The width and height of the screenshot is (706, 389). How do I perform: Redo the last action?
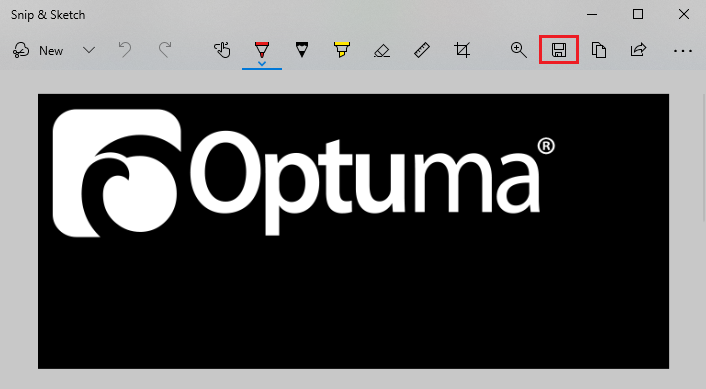(x=165, y=50)
